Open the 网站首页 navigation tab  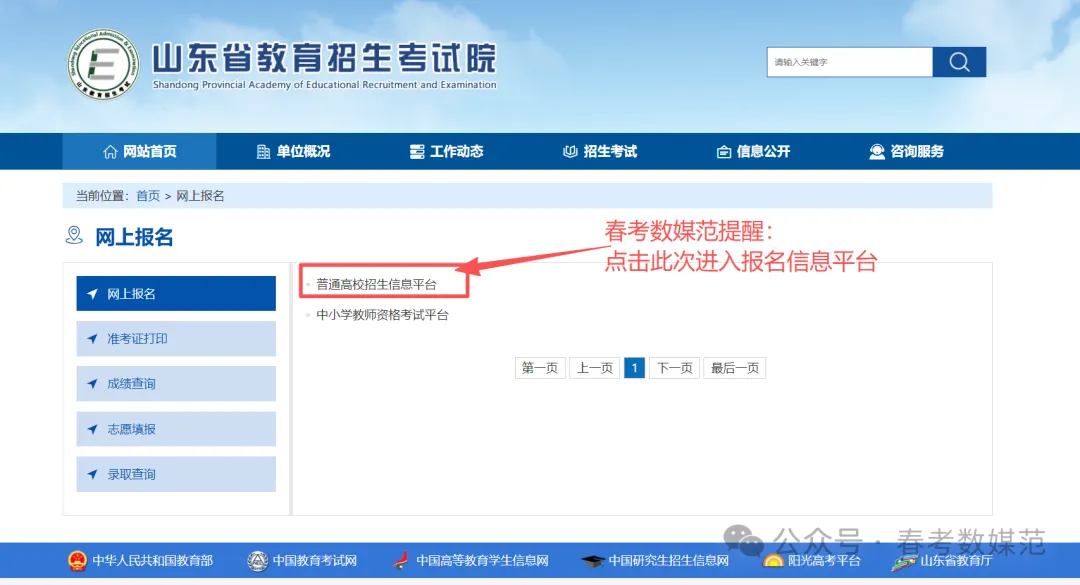139,152
